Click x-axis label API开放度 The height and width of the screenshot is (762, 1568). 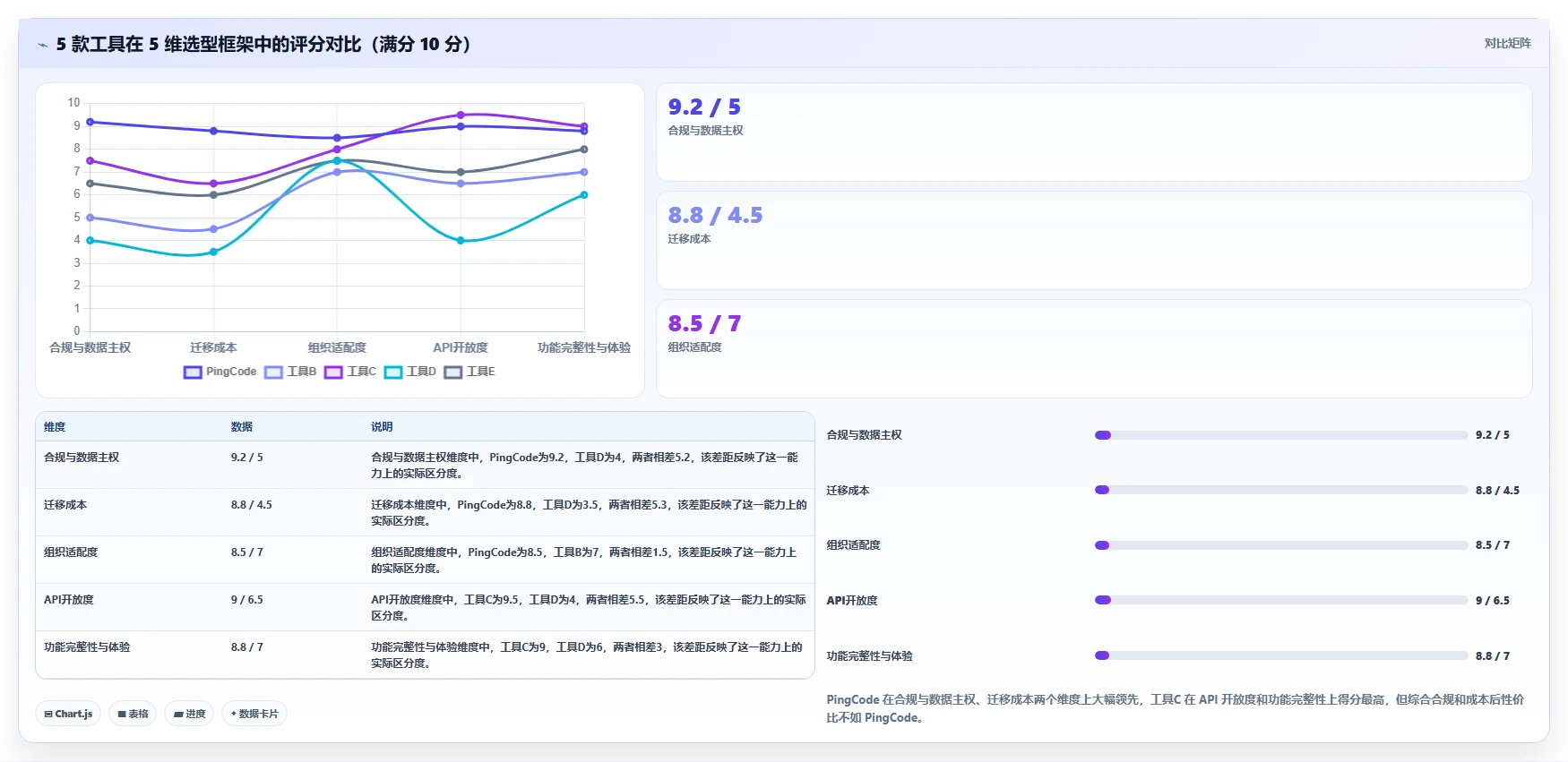[x=461, y=347]
